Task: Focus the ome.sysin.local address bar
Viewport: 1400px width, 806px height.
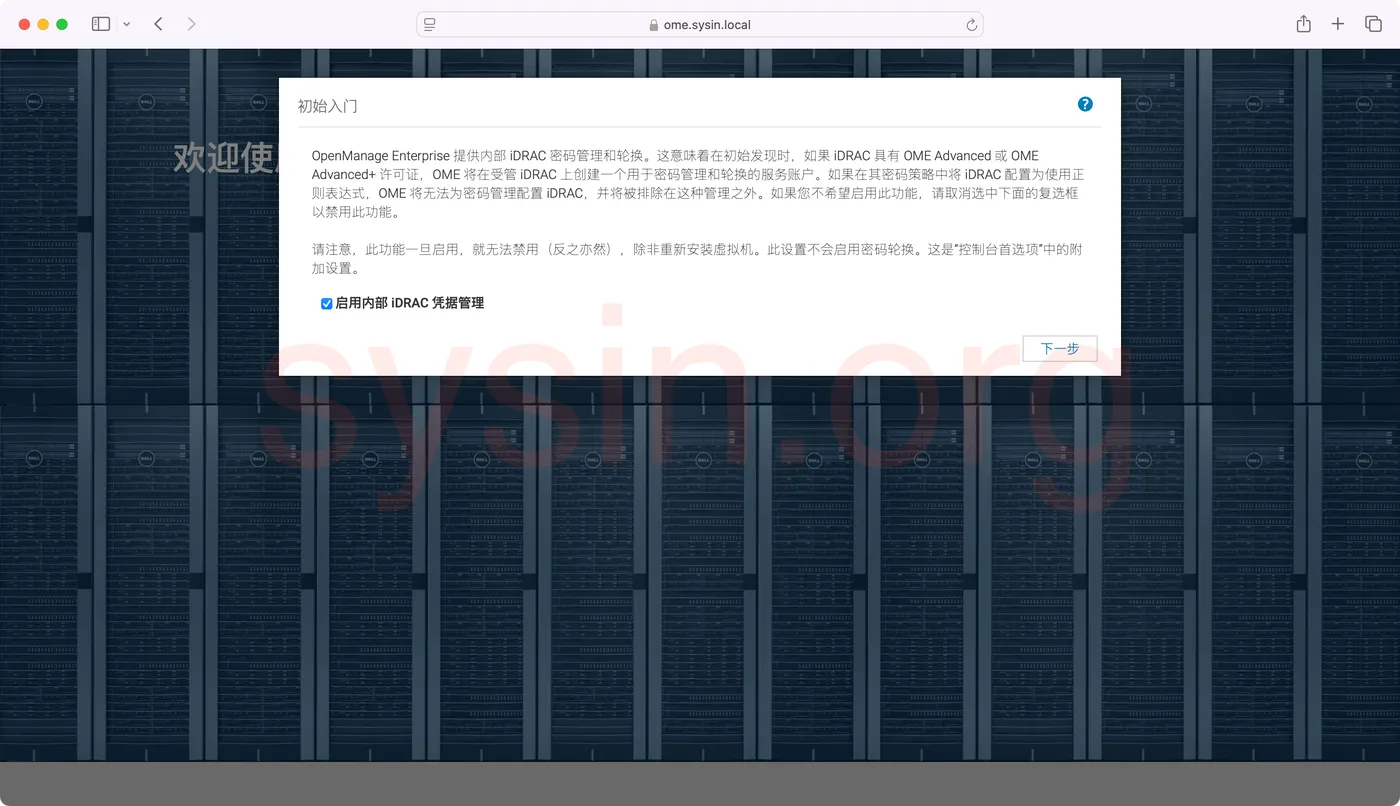Action: [x=700, y=25]
